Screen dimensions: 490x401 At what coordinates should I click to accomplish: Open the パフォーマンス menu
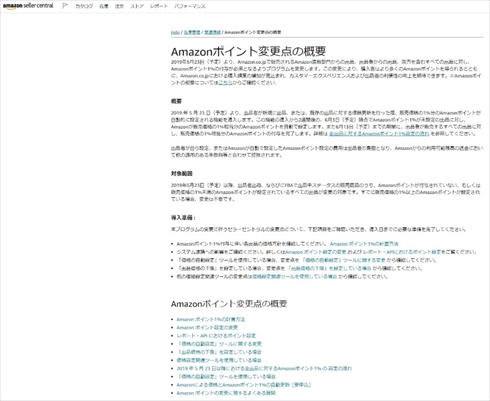point(190,6)
